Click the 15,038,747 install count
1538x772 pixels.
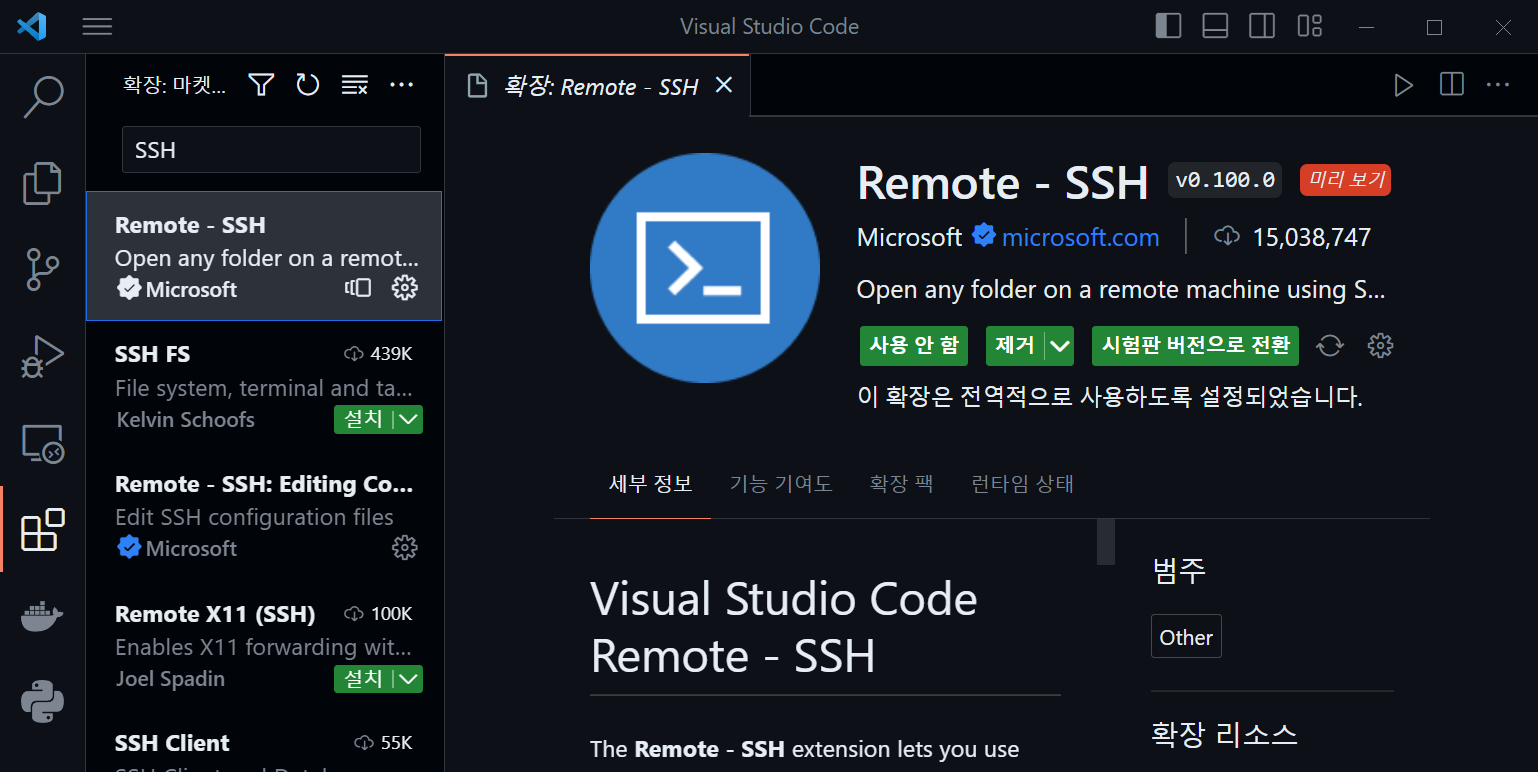click(1311, 237)
